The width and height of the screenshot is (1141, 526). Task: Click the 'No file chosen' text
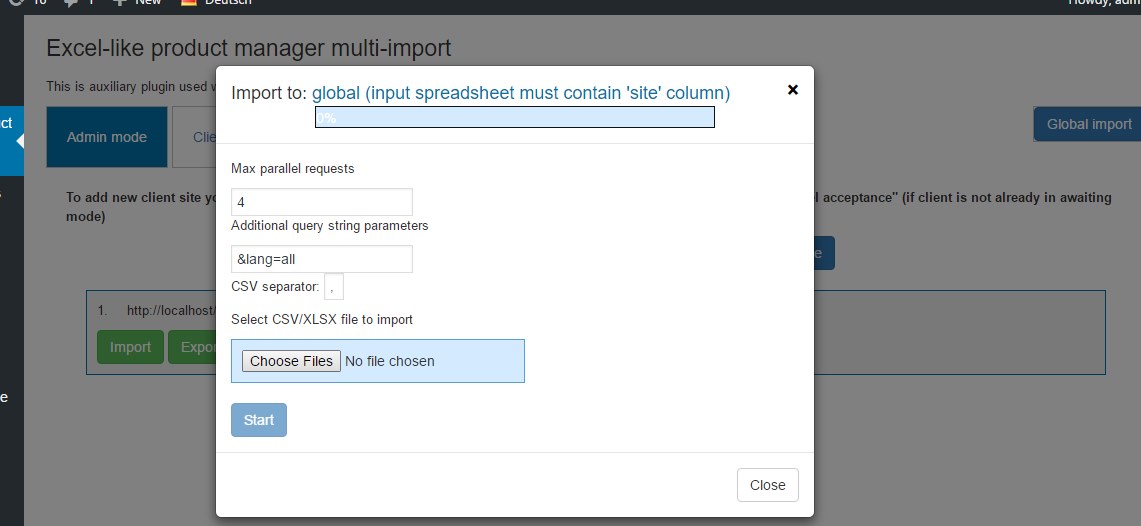(389, 361)
